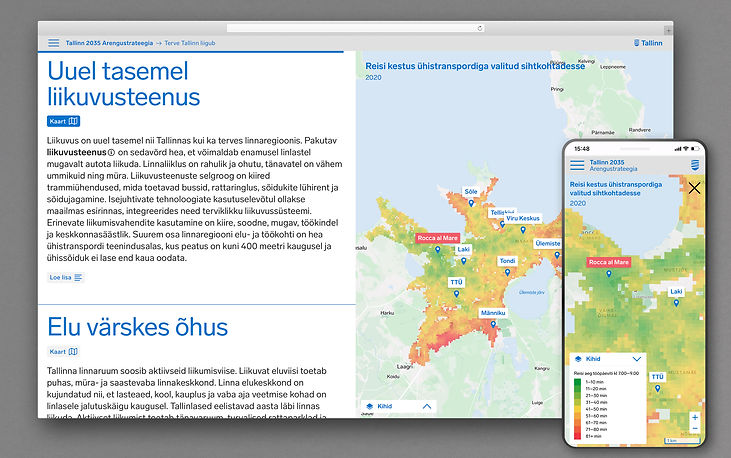Click the Tondi map pin on the desktop map
Image resolution: width=731 pixels, height=458 pixels.
(507, 272)
